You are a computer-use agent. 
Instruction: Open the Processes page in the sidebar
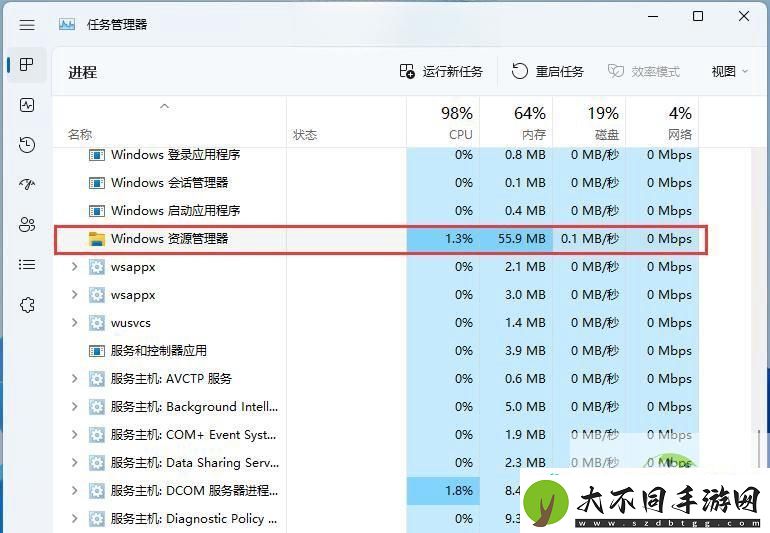tap(27, 64)
